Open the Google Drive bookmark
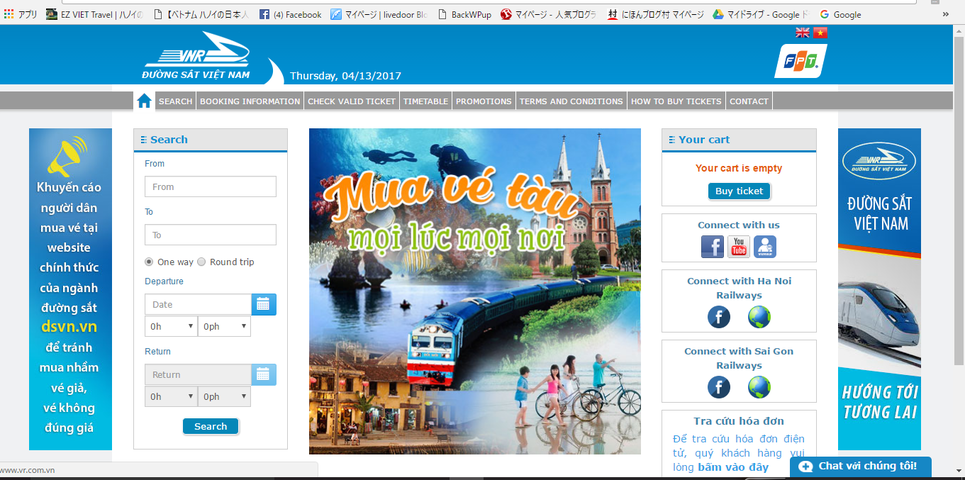This screenshot has height=480, width=965. point(762,14)
